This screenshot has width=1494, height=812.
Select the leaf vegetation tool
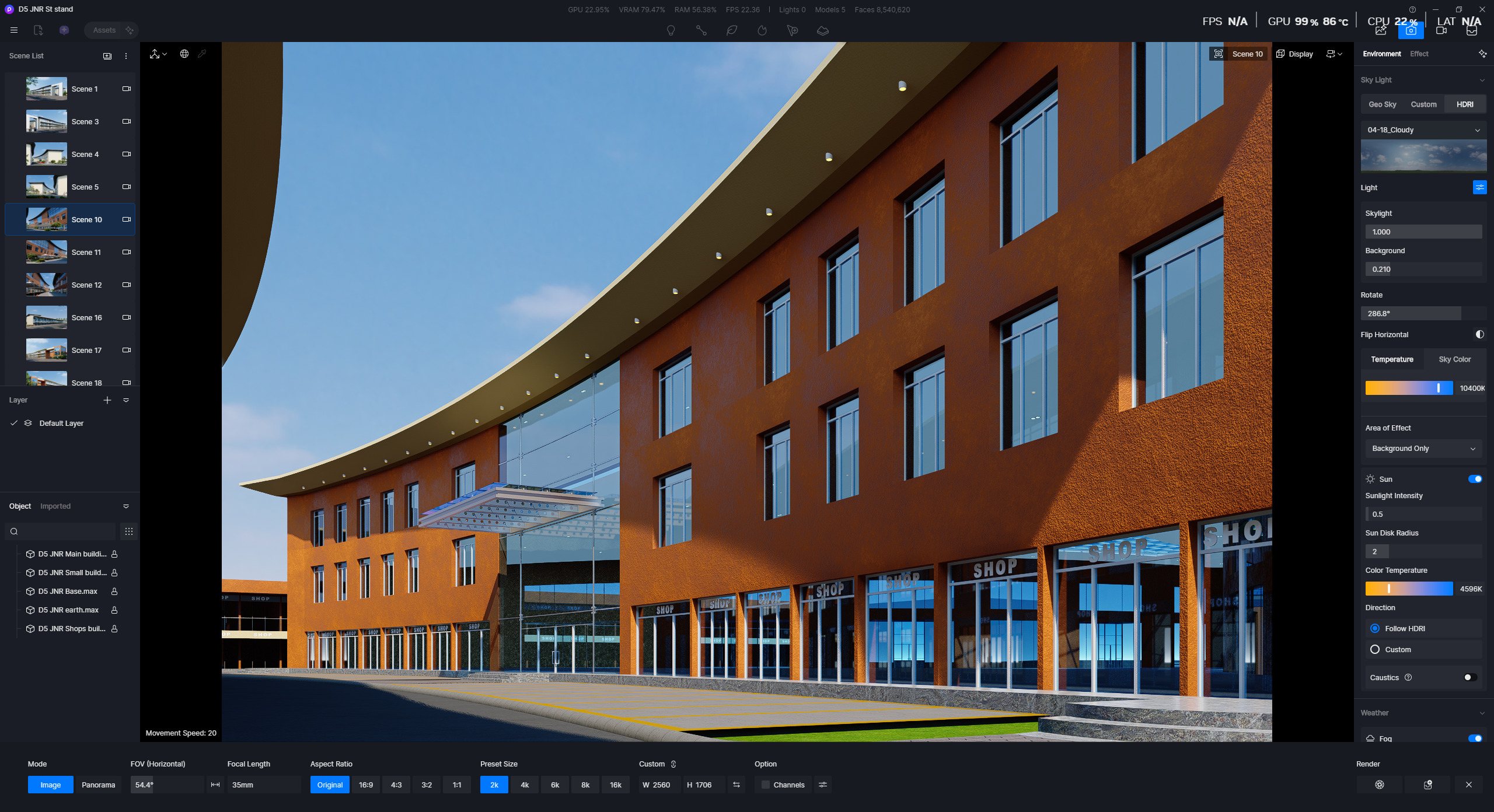click(x=732, y=30)
